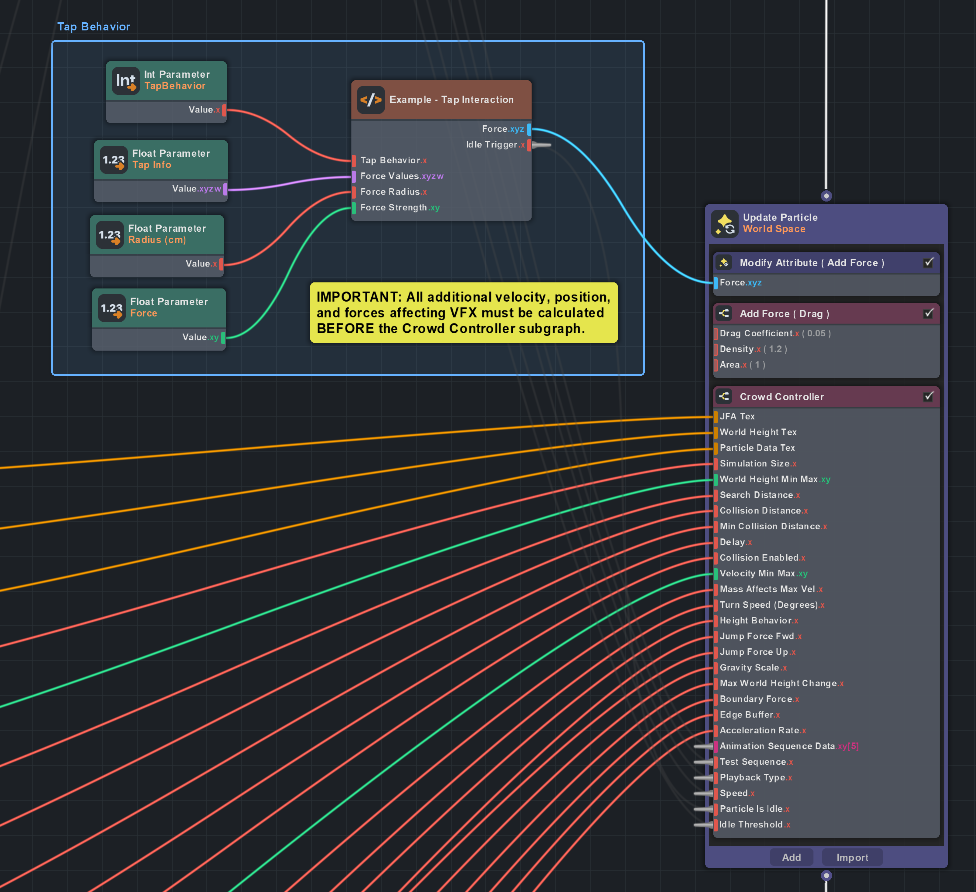Click the code icon on Example - Tap Interaction
This screenshot has height=892, width=976.
[x=371, y=100]
